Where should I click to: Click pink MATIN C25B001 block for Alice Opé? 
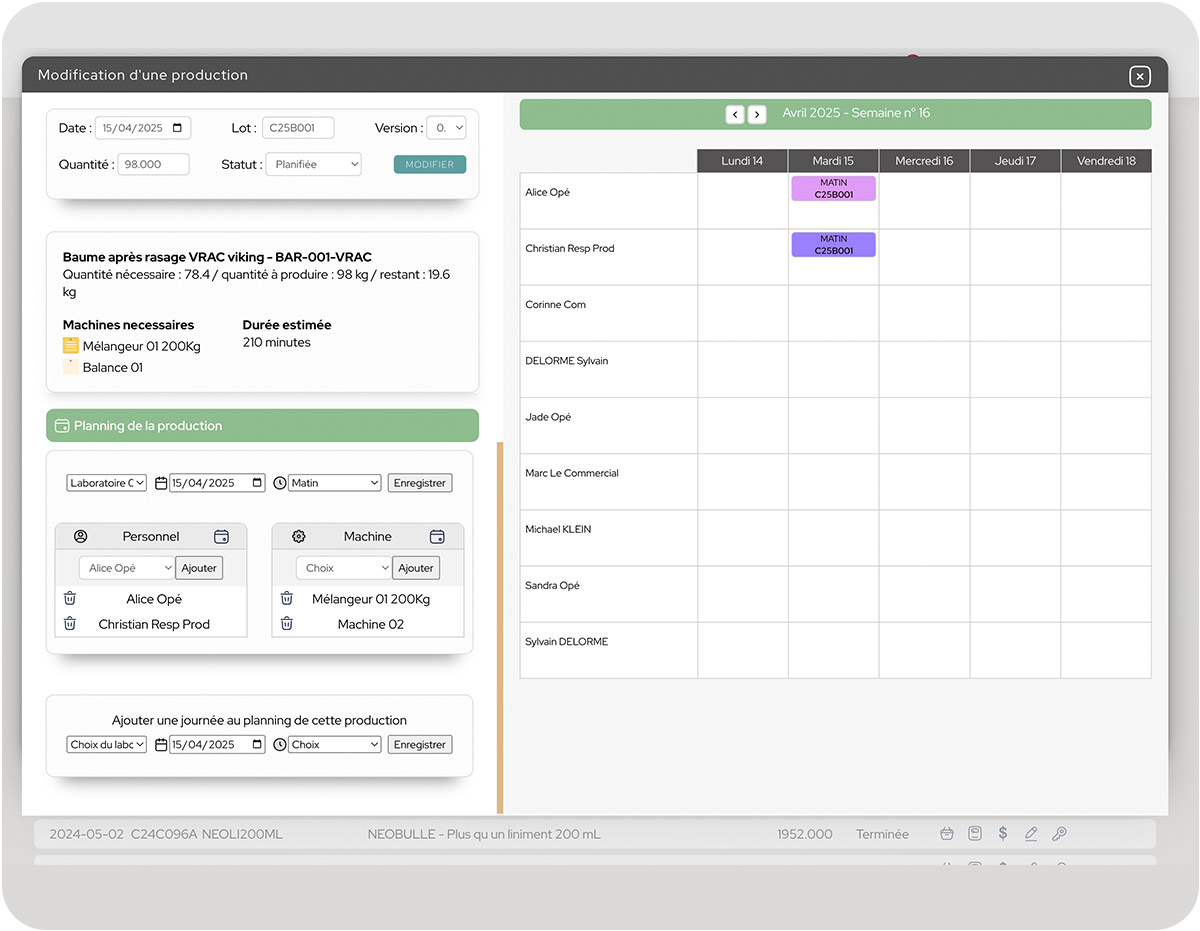pos(833,189)
